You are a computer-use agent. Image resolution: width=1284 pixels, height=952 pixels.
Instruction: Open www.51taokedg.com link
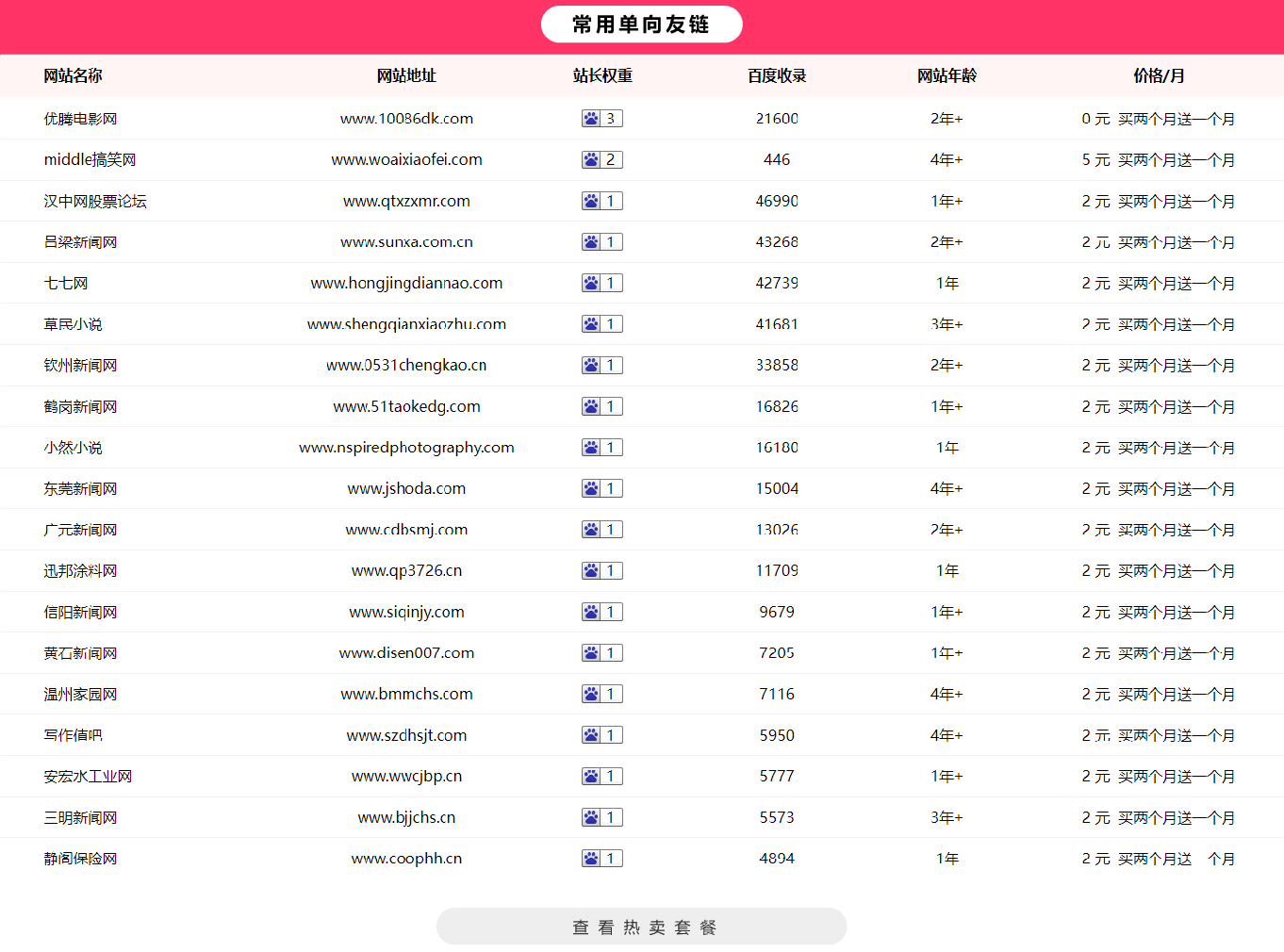[x=406, y=406]
